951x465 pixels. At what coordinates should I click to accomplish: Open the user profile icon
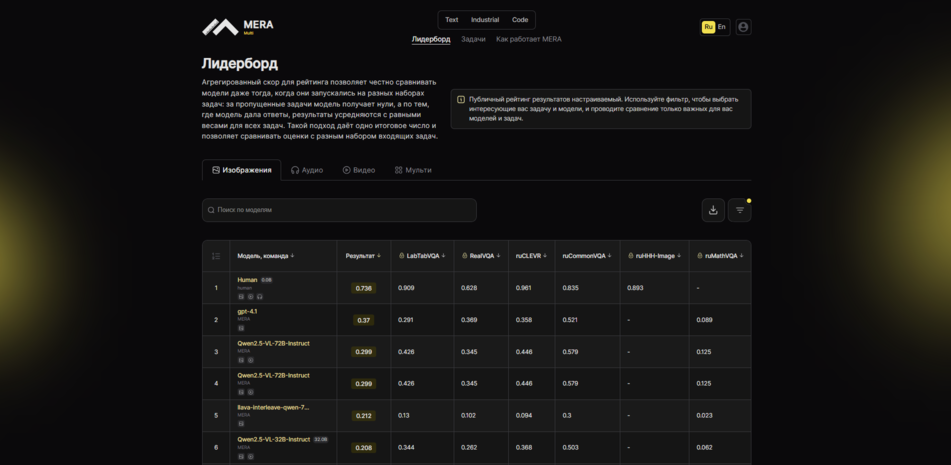[743, 27]
